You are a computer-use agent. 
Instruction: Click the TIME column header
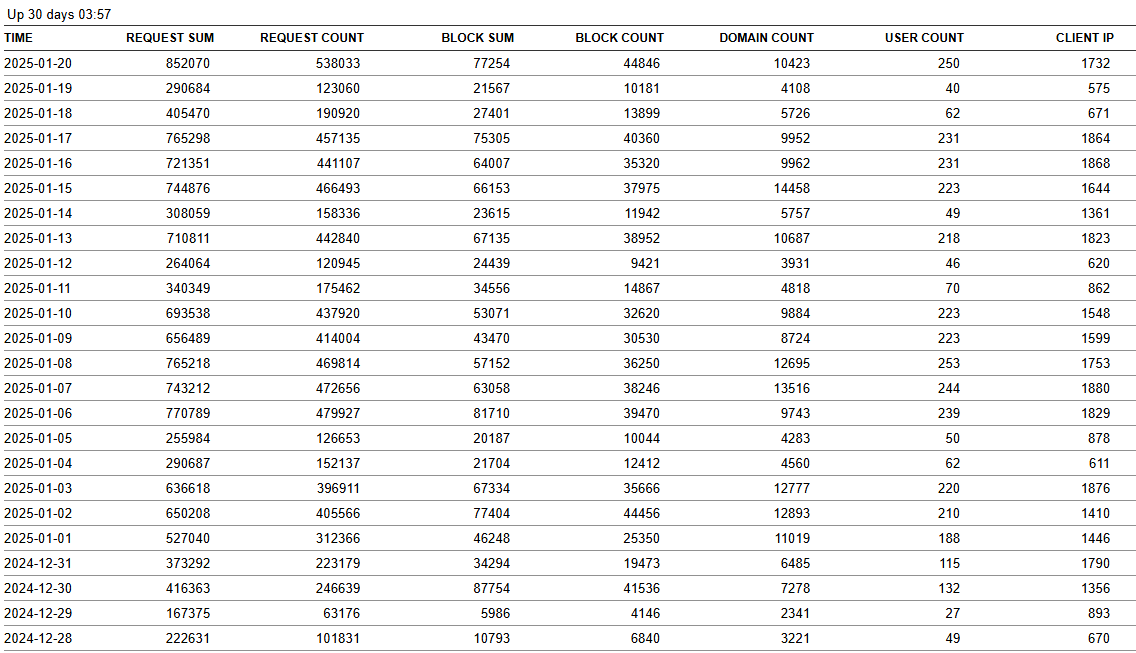pos(18,38)
